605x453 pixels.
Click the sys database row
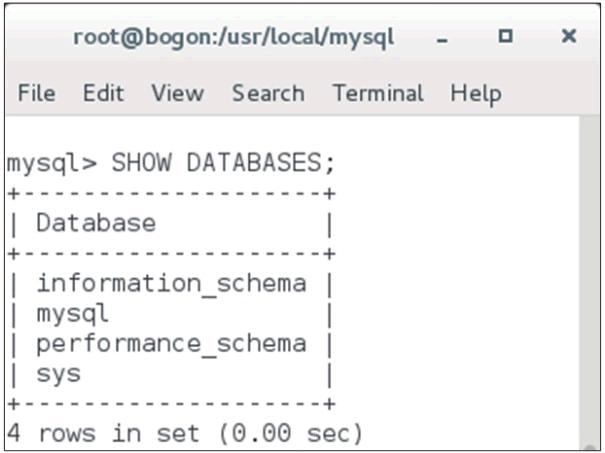pyautogui.click(x=59, y=374)
